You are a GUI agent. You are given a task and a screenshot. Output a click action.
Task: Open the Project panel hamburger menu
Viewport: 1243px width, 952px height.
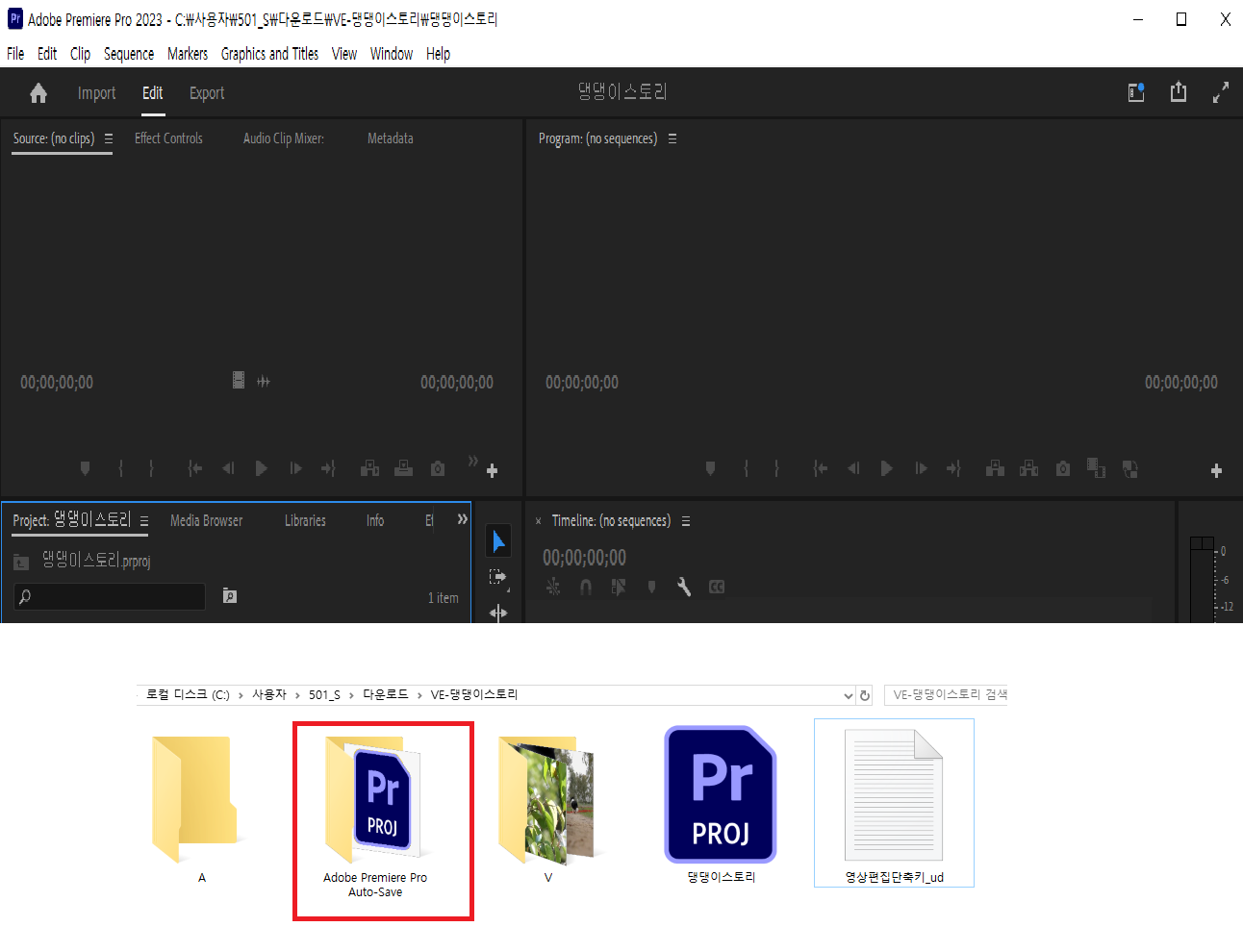coord(144,521)
